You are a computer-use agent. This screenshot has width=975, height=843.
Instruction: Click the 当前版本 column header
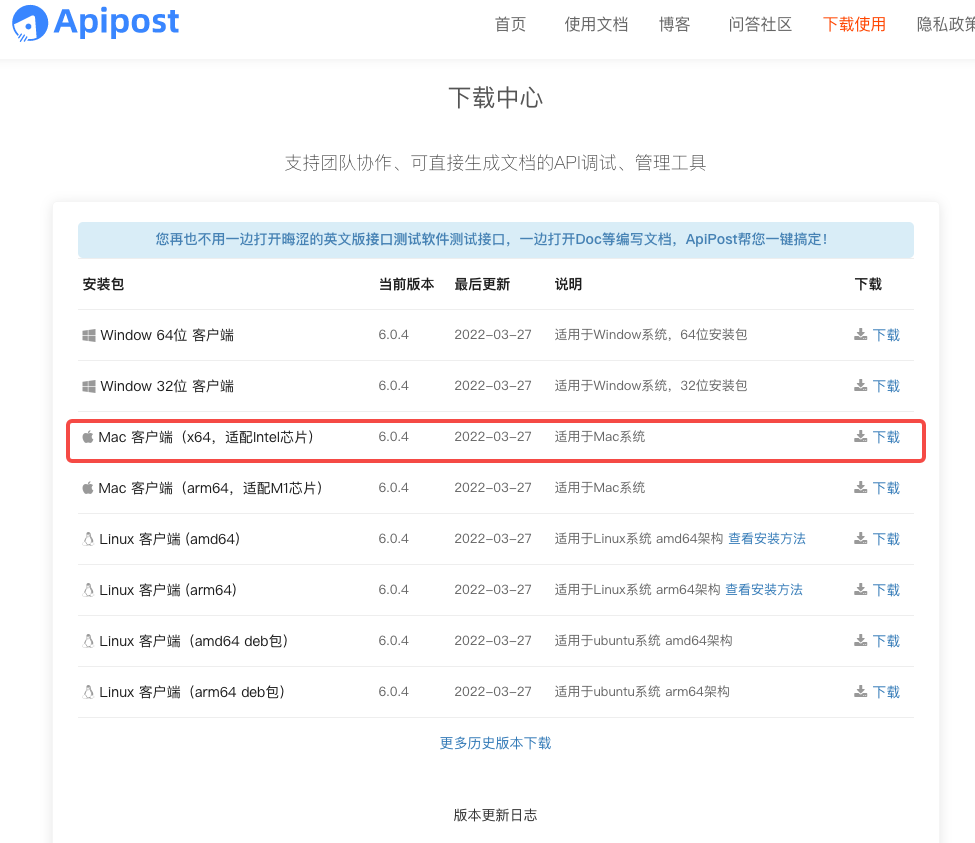point(407,284)
